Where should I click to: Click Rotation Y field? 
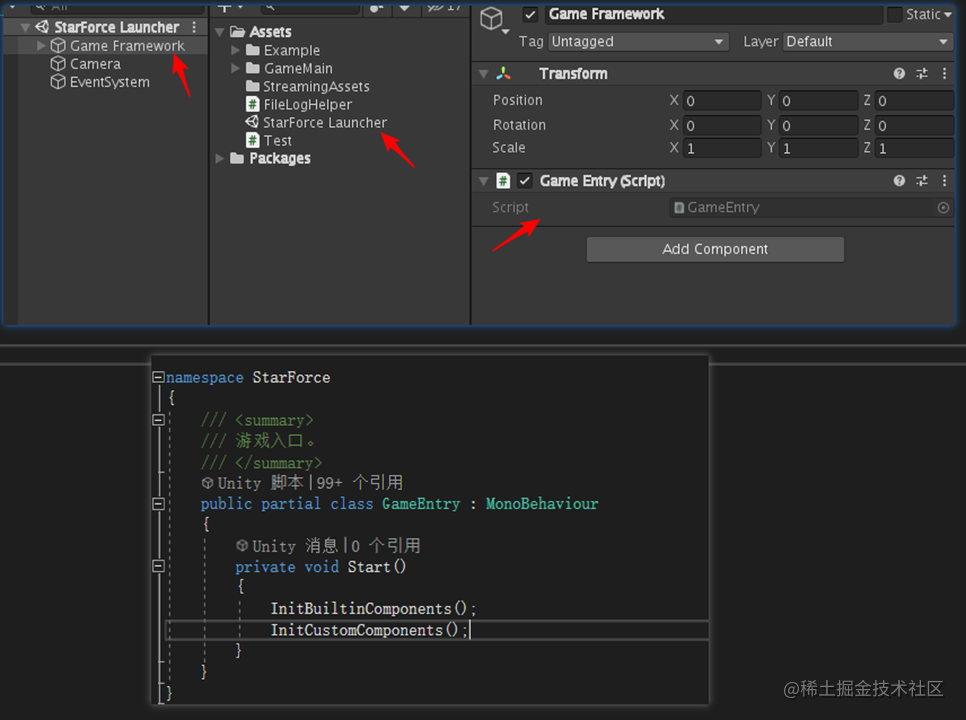tap(818, 125)
